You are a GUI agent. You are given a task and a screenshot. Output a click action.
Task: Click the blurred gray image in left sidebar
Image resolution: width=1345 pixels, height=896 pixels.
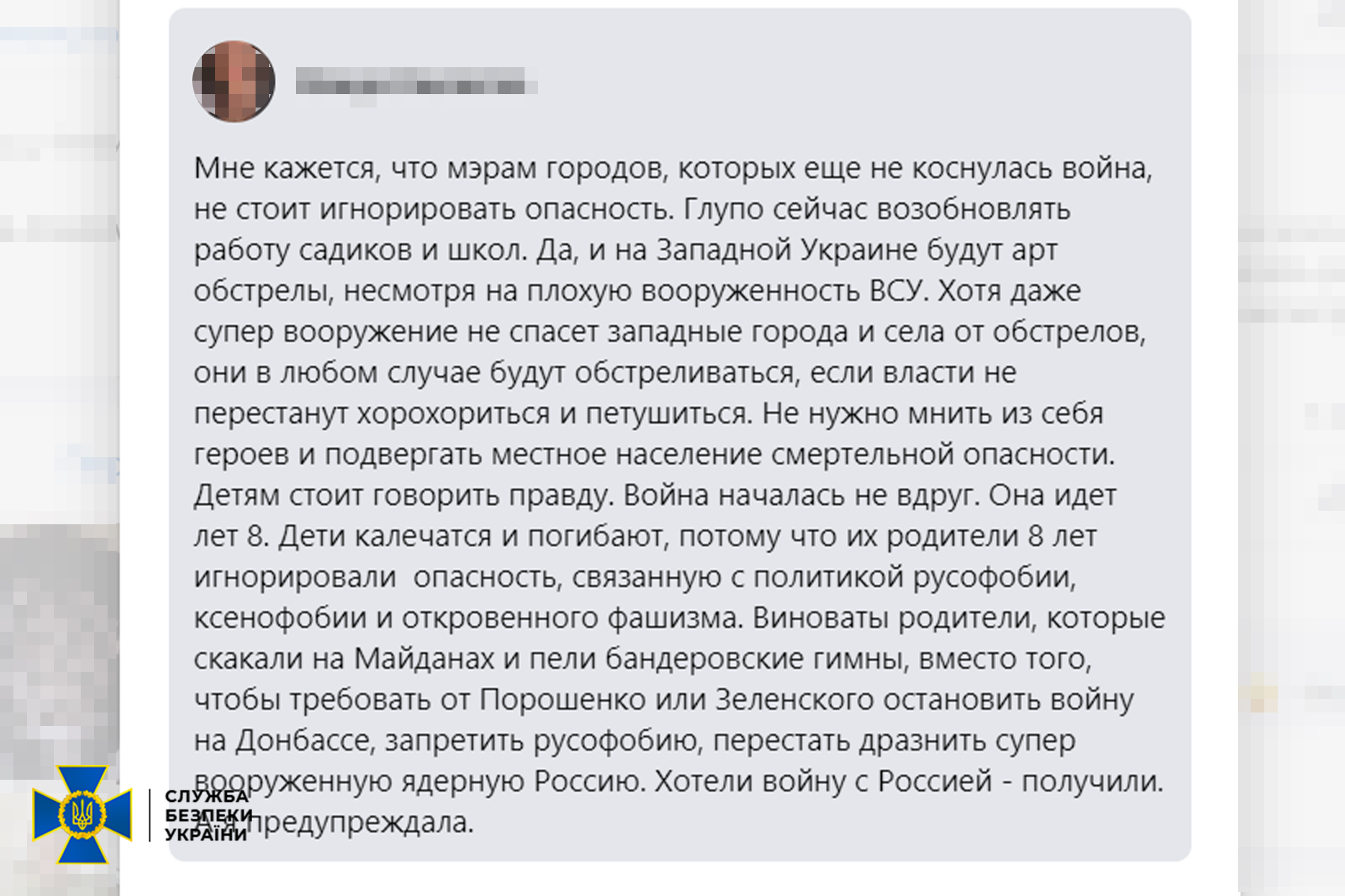pyautogui.click(x=59, y=651)
